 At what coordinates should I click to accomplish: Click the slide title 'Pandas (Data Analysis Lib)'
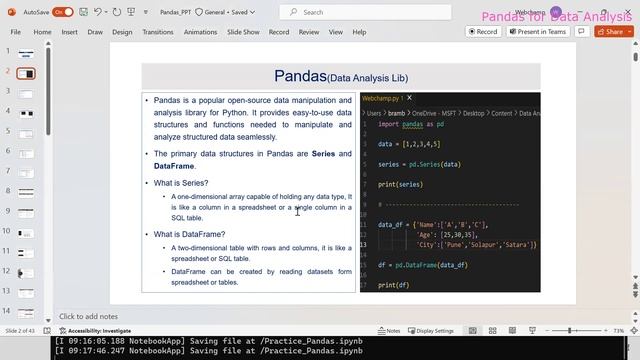pyautogui.click(x=341, y=76)
